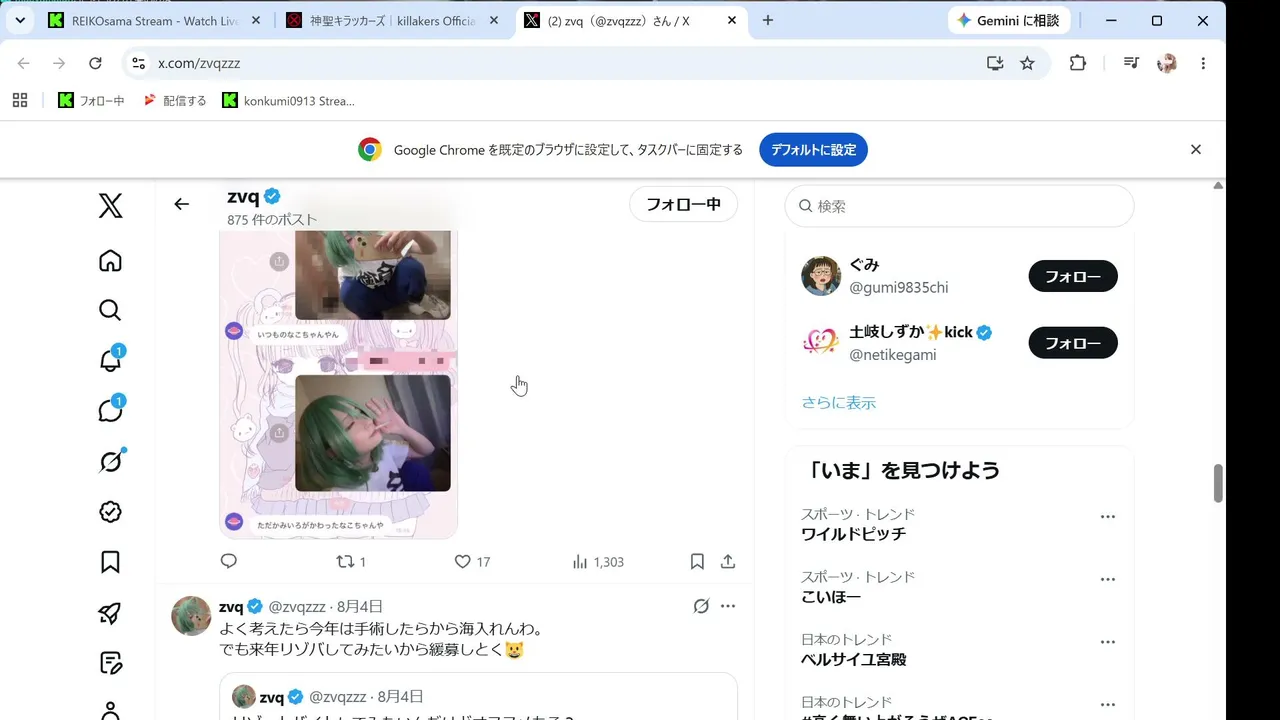Open a new browser tab
The height and width of the screenshot is (720, 1280).
coord(767,21)
